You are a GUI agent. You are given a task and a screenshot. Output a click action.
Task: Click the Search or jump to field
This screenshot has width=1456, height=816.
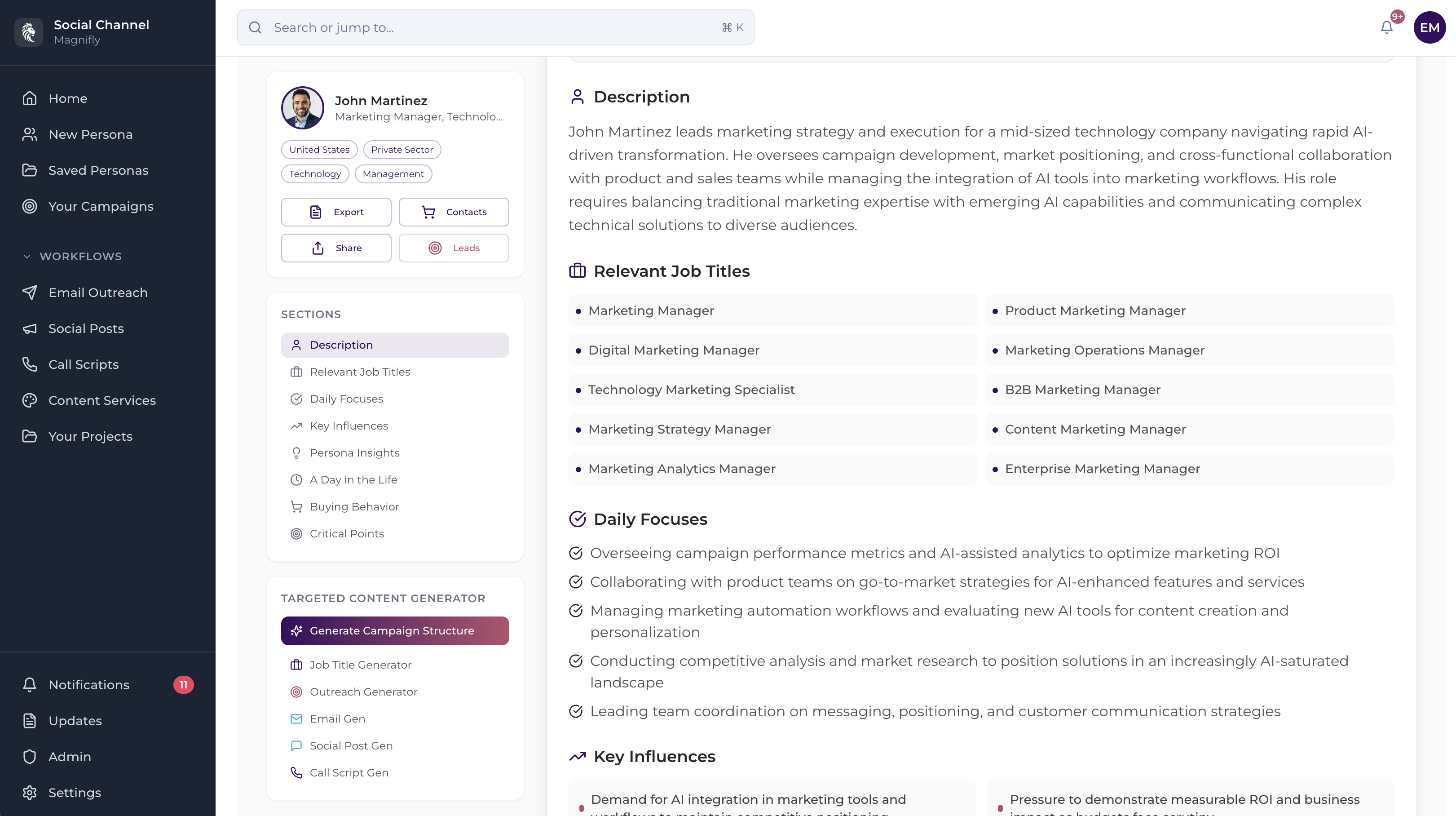tap(495, 27)
